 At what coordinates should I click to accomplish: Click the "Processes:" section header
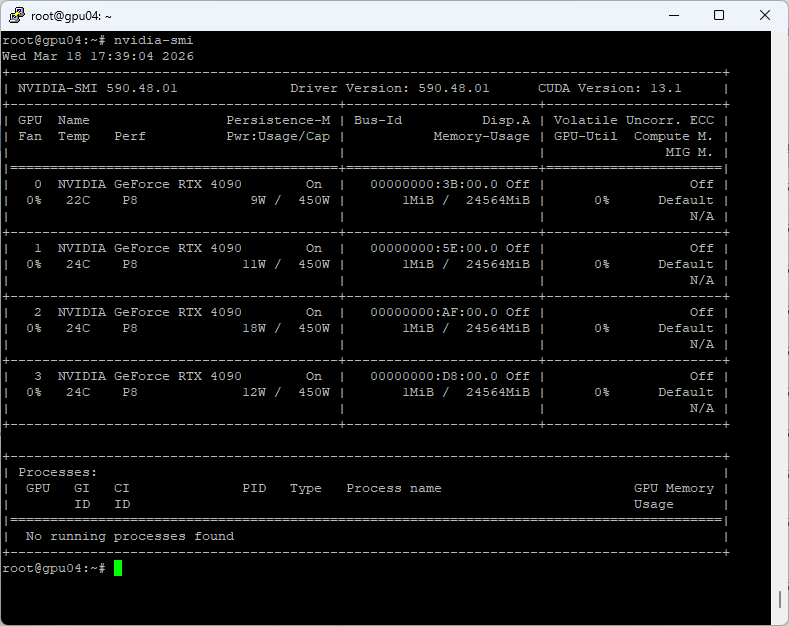pyautogui.click(x=58, y=472)
